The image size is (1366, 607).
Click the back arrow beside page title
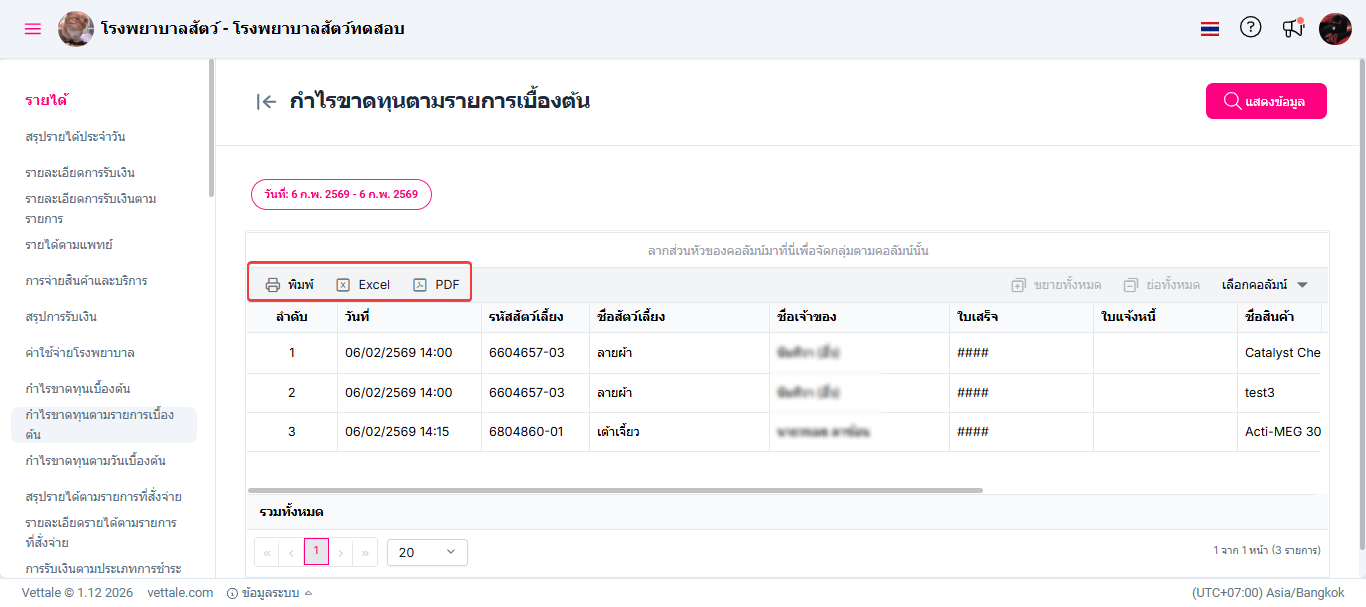tap(266, 101)
